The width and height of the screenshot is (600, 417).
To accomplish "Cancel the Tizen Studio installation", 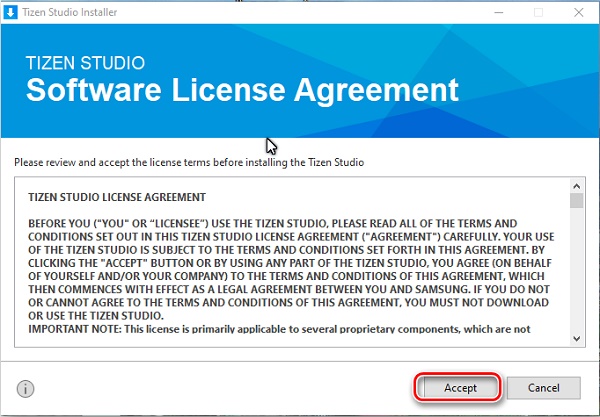I will click(x=543, y=388).
